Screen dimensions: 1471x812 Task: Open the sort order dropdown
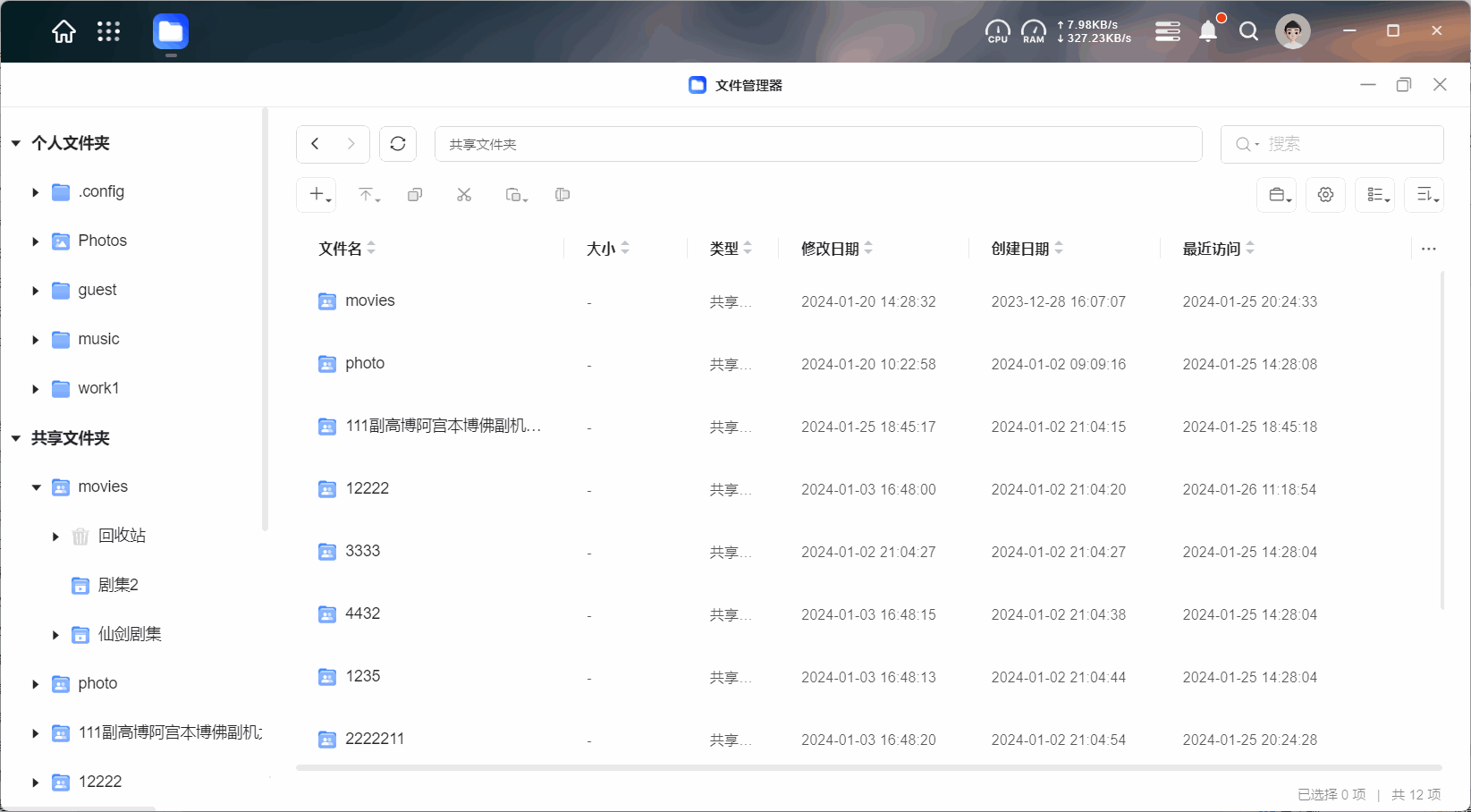1425,194
